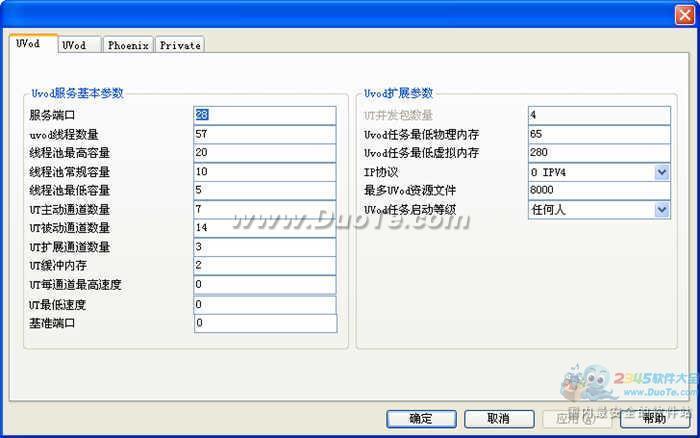Viewport: 700px width, 438px height.
Task: Click into the 线程池最低容量 field
Action: click(265, 190)
